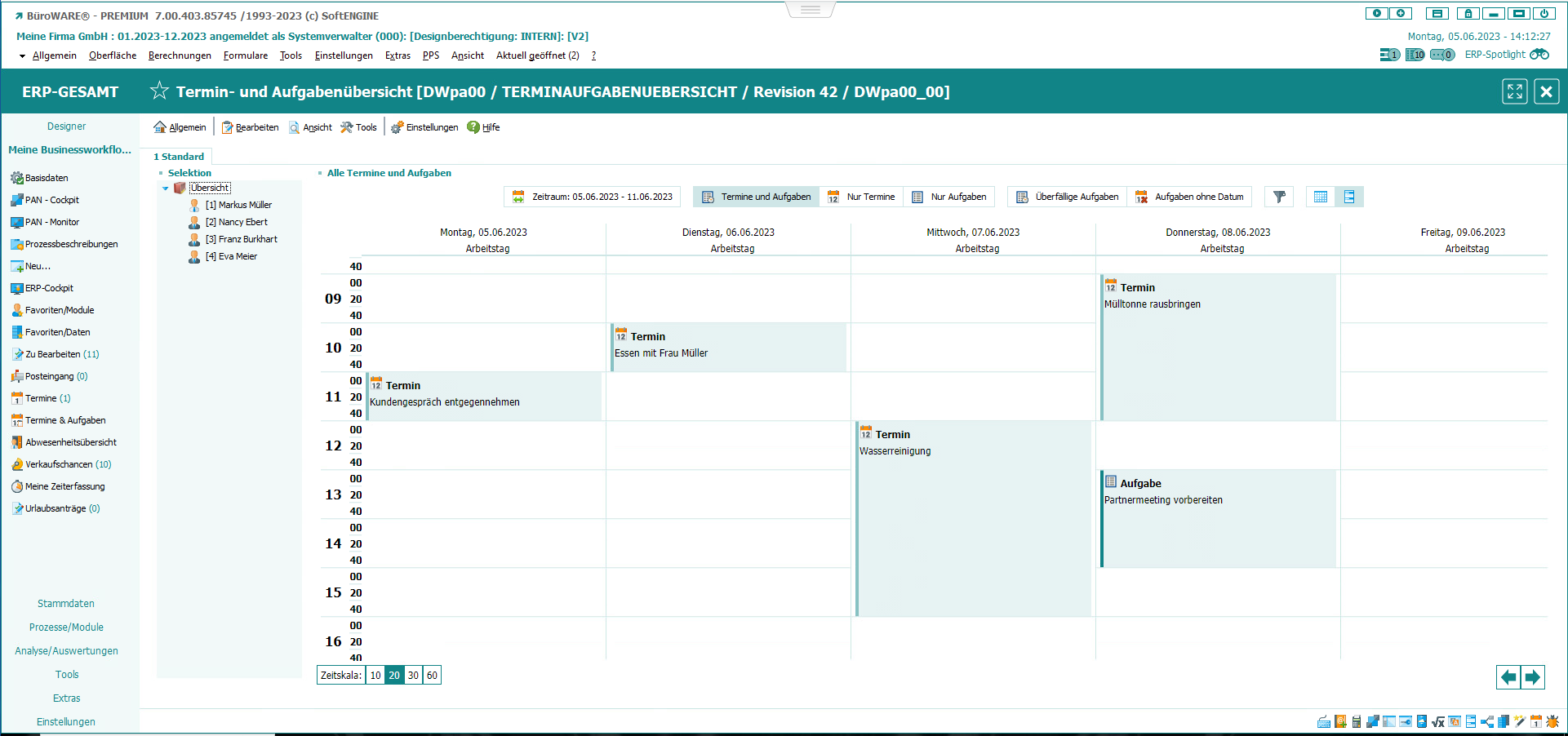Click the next week right arrow

click(x=1533, y=677)
